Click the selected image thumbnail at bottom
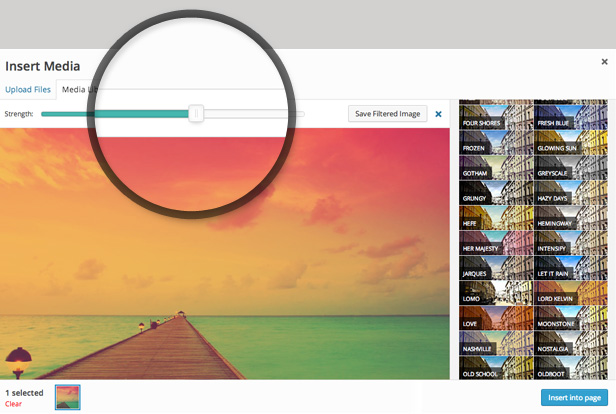The width and height of the screenshot is (616, 414). [68, 397]
